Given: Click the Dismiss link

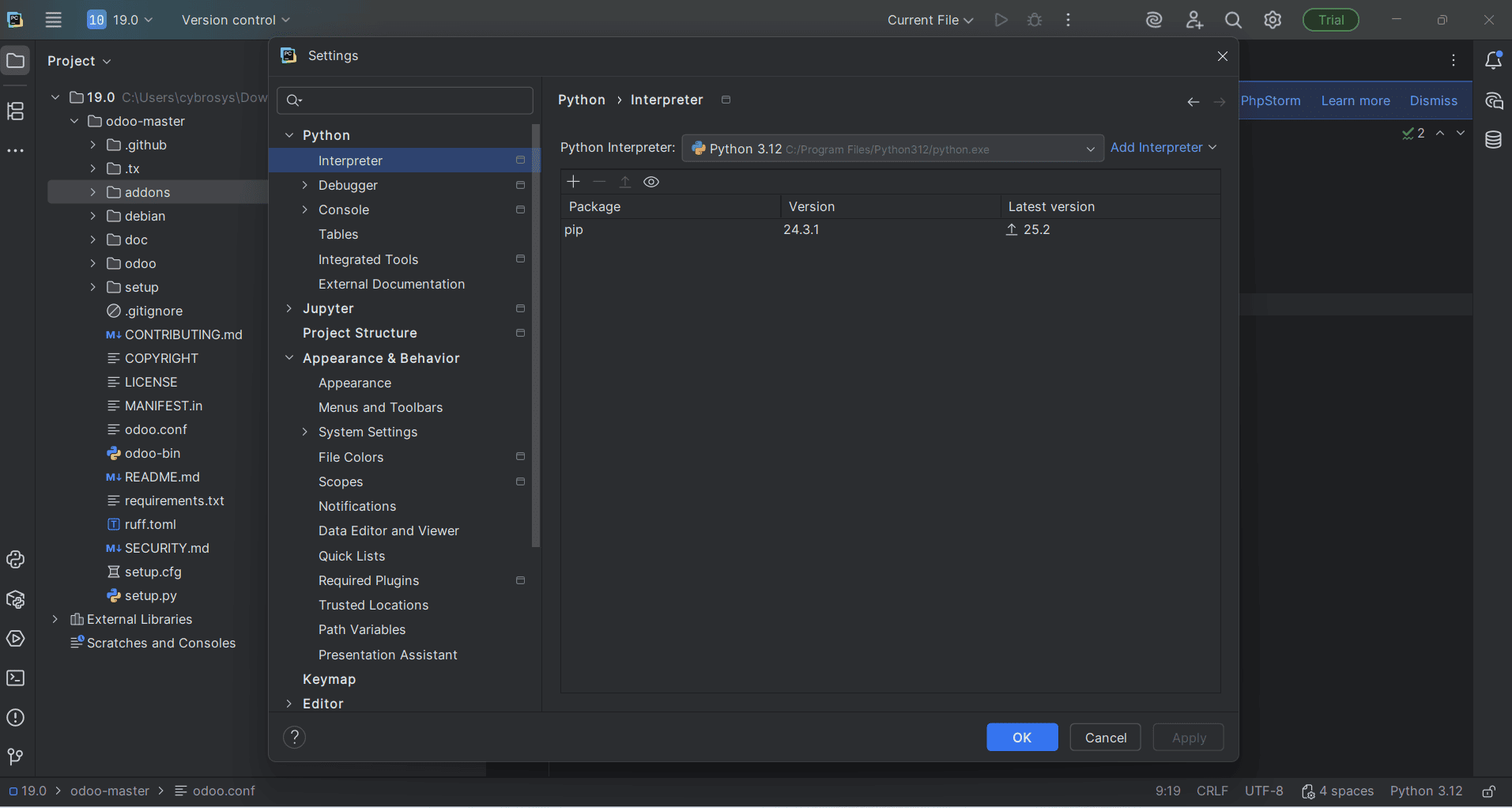Looking at the screenshot, I should click(x=1434, y=100).
